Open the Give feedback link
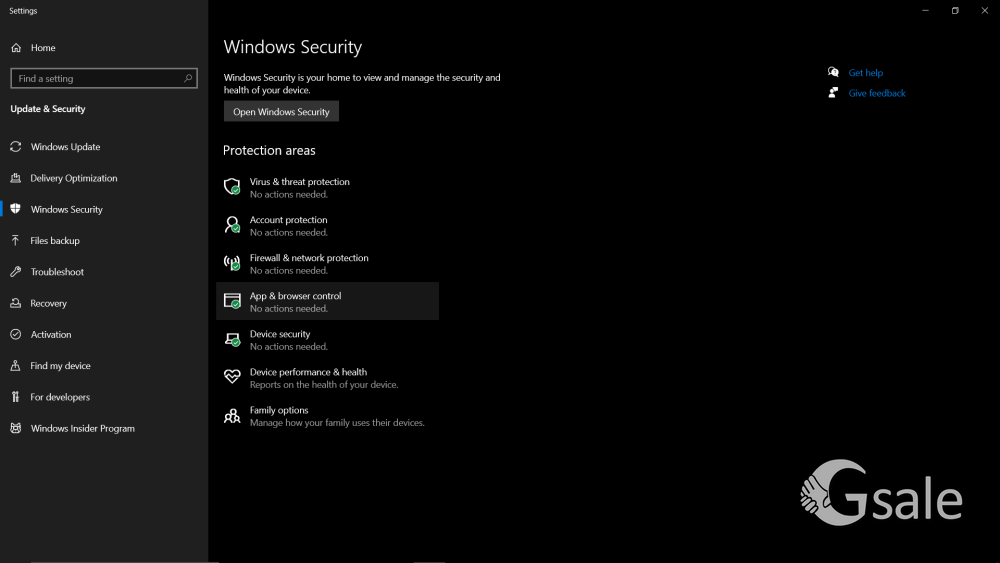This screenshot has height=563, width=1000. point(876,93)
